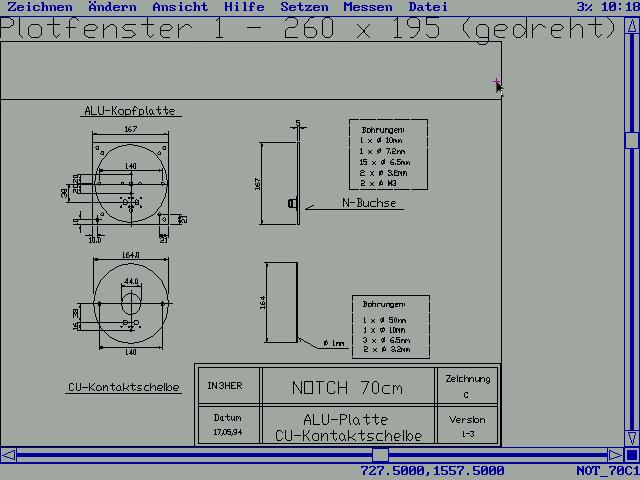Click the vertical 164 side view dimension

[262, 302]
